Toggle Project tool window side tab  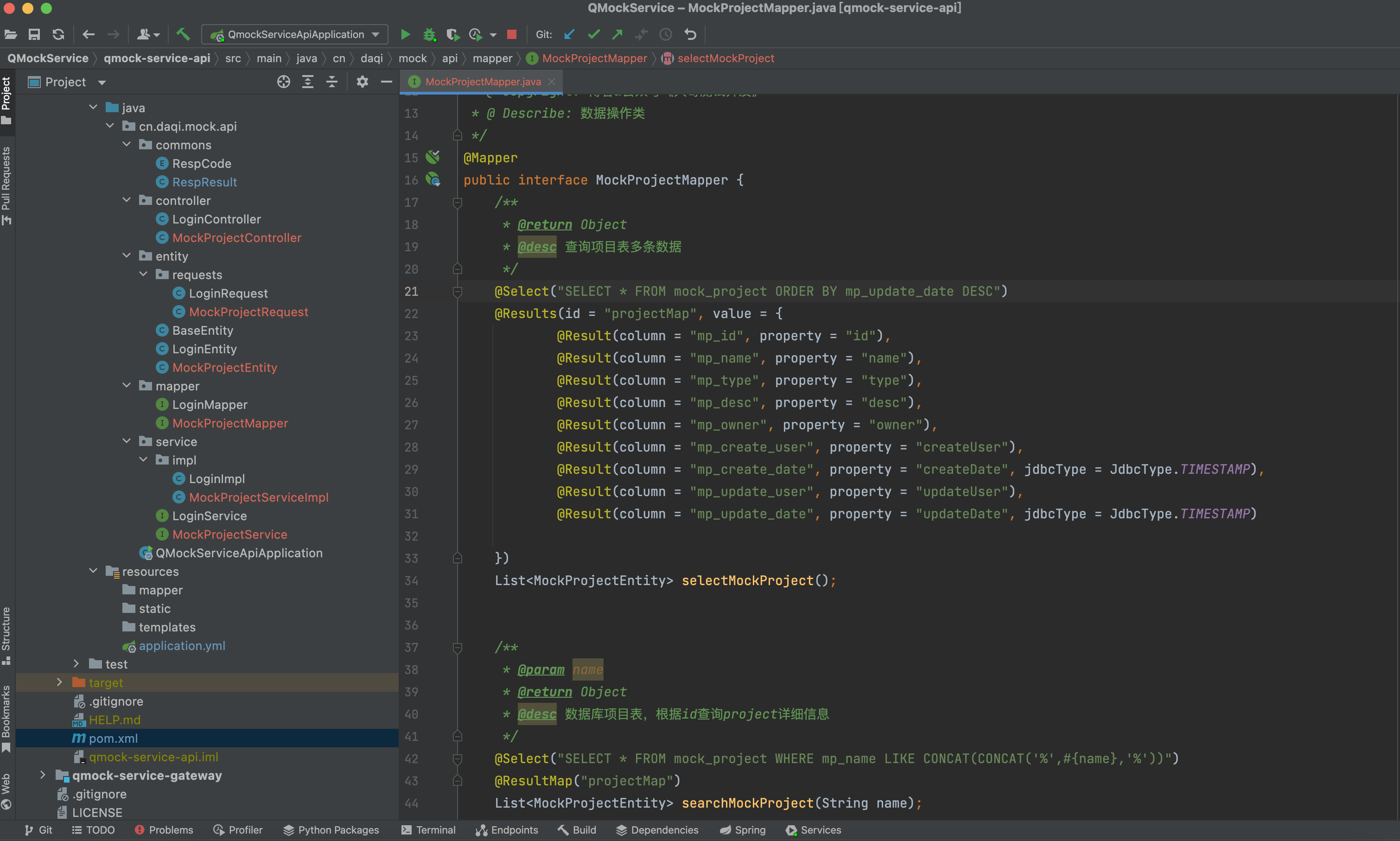7,100
